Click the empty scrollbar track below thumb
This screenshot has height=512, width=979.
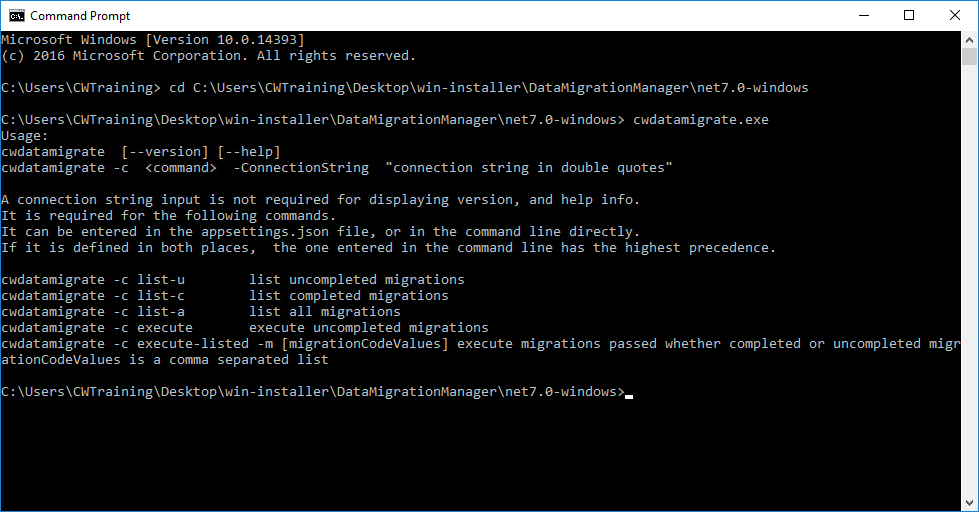point(969,281)
